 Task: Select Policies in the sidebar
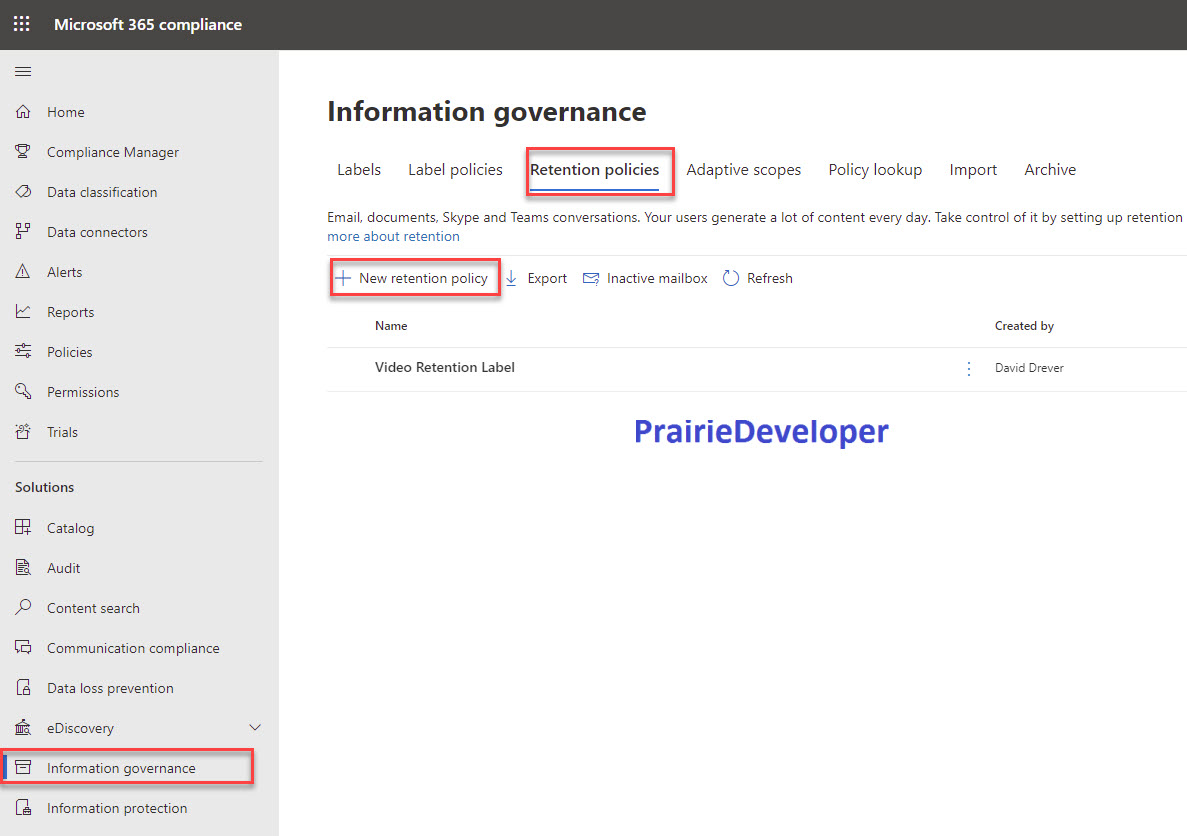(x=70, y=352)
